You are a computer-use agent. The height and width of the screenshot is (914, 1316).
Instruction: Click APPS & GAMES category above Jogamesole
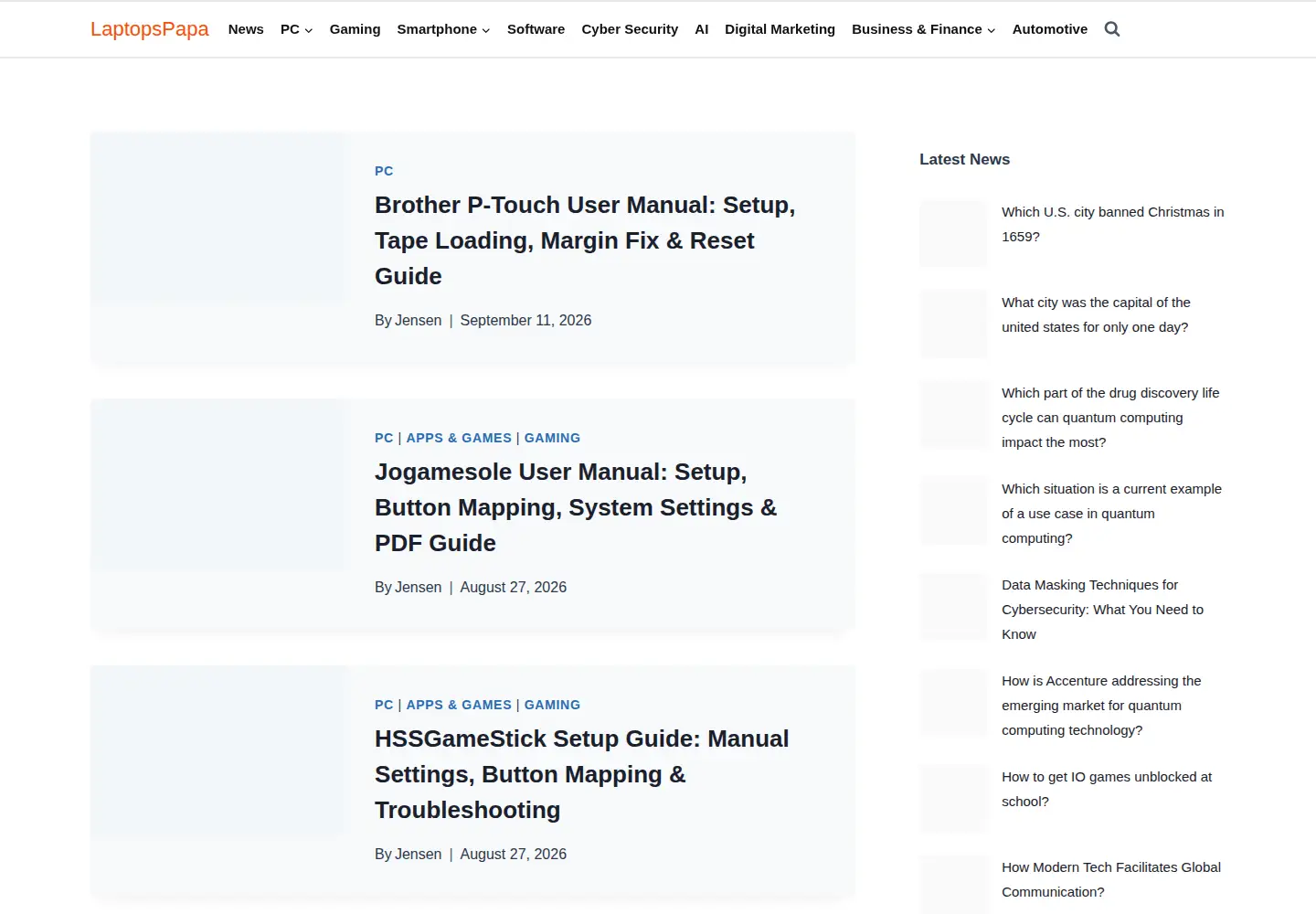(x=459, y=438)
